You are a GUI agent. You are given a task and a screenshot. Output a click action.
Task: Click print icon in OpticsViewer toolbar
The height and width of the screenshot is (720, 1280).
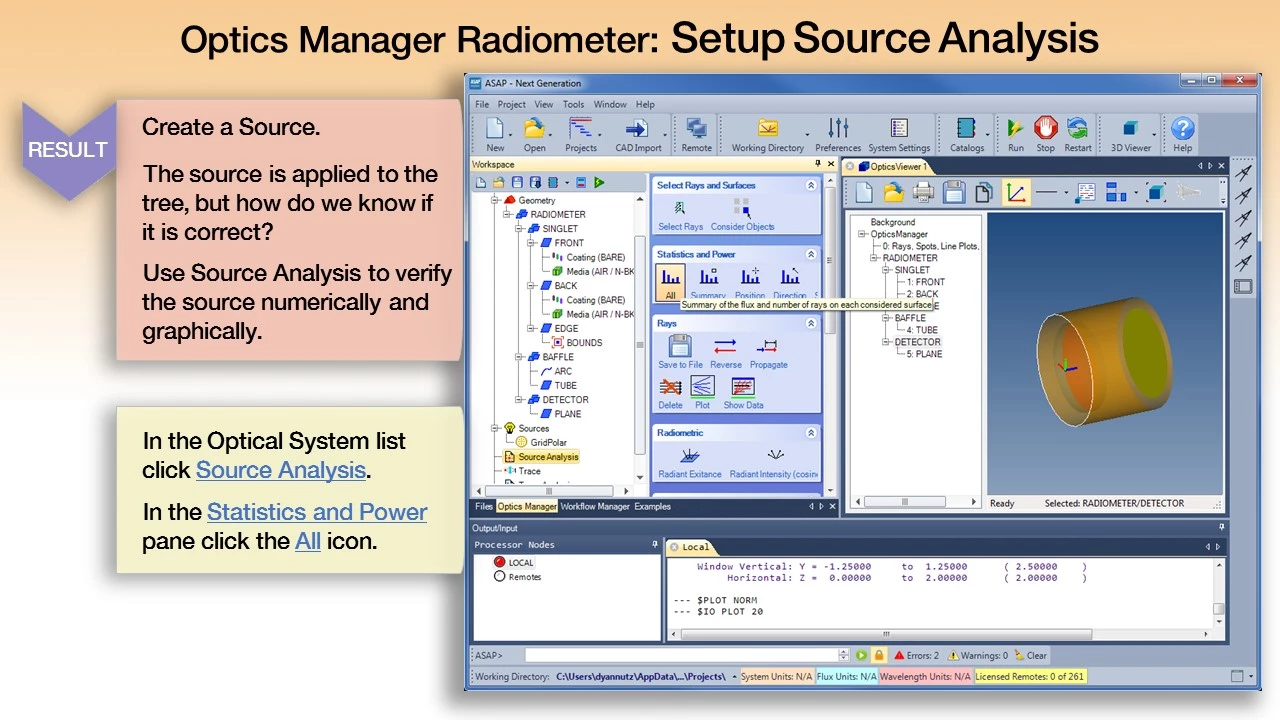pos(923,193)
